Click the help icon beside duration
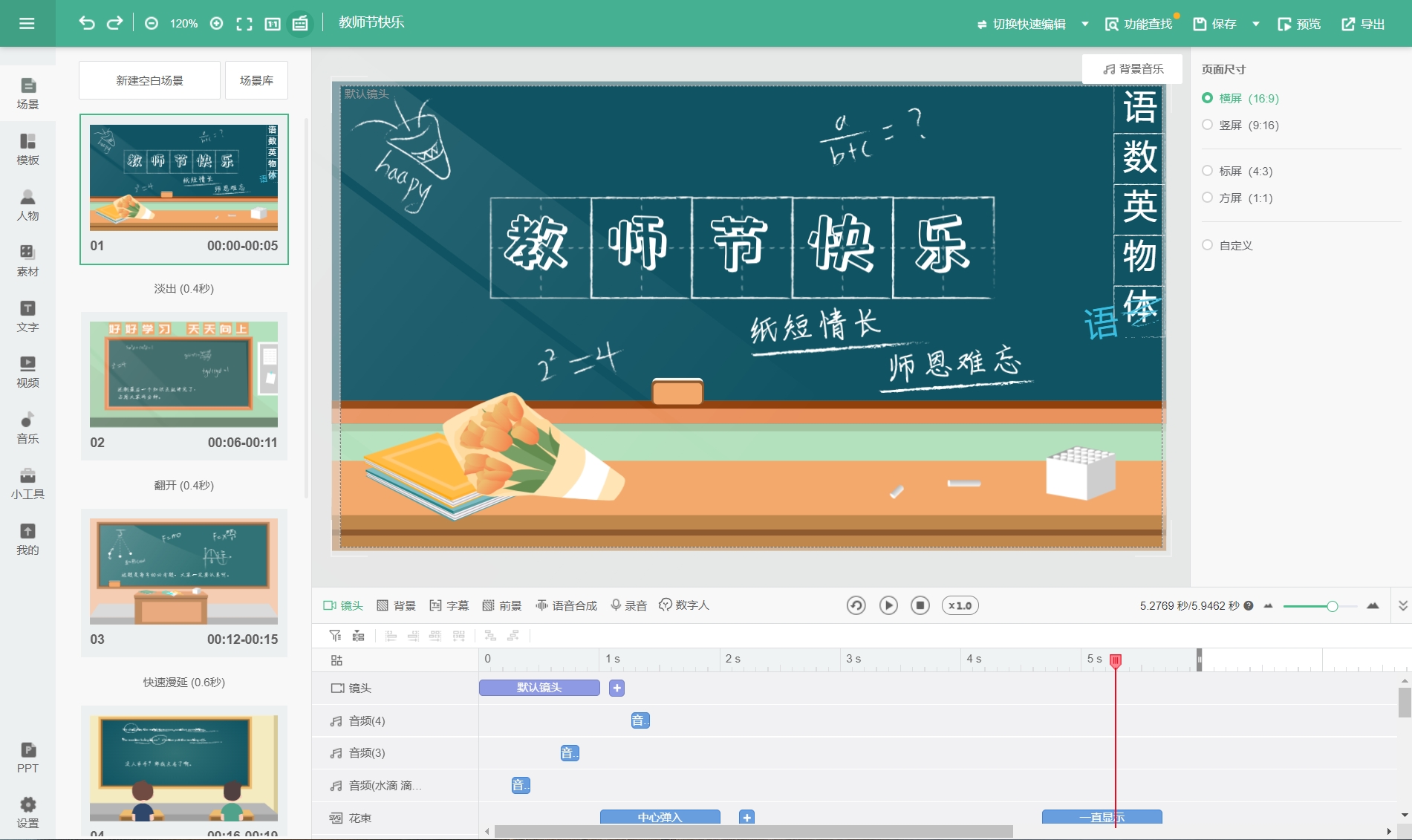 point(1249,605)
